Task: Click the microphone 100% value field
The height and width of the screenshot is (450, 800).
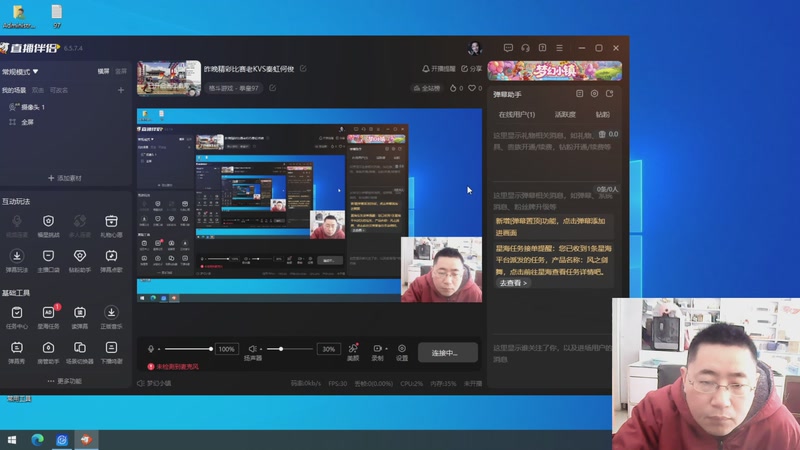Action: [227, 349]
